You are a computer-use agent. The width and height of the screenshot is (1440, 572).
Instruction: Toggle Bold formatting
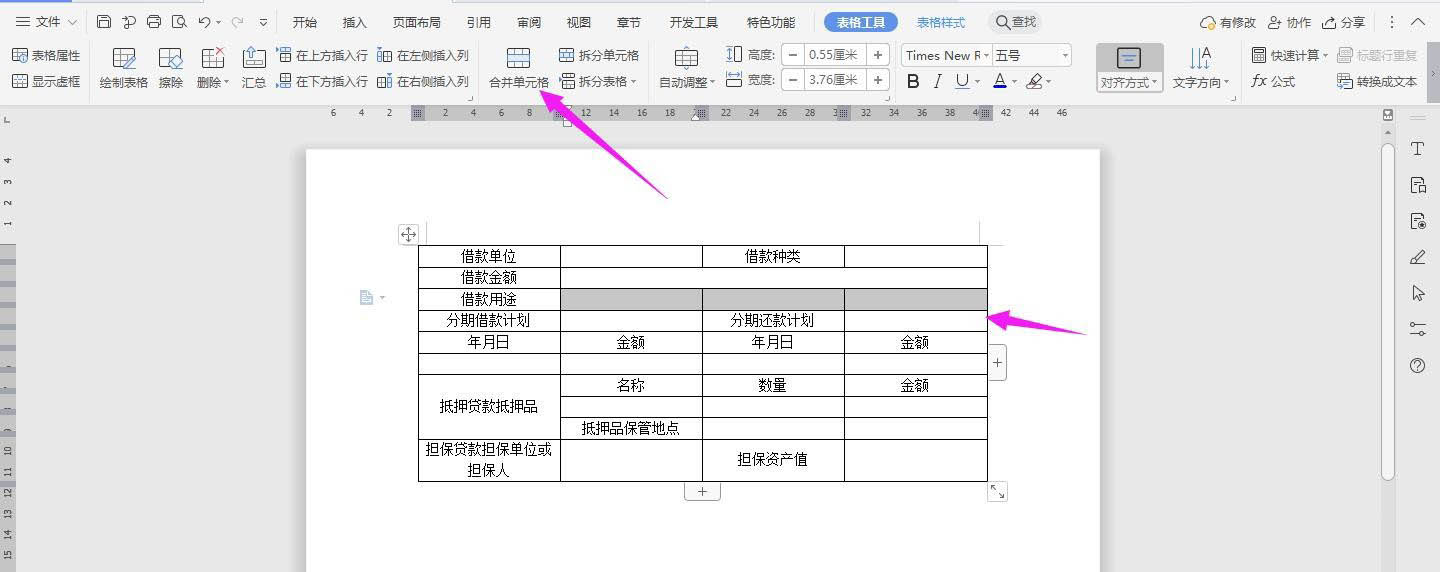913,82
